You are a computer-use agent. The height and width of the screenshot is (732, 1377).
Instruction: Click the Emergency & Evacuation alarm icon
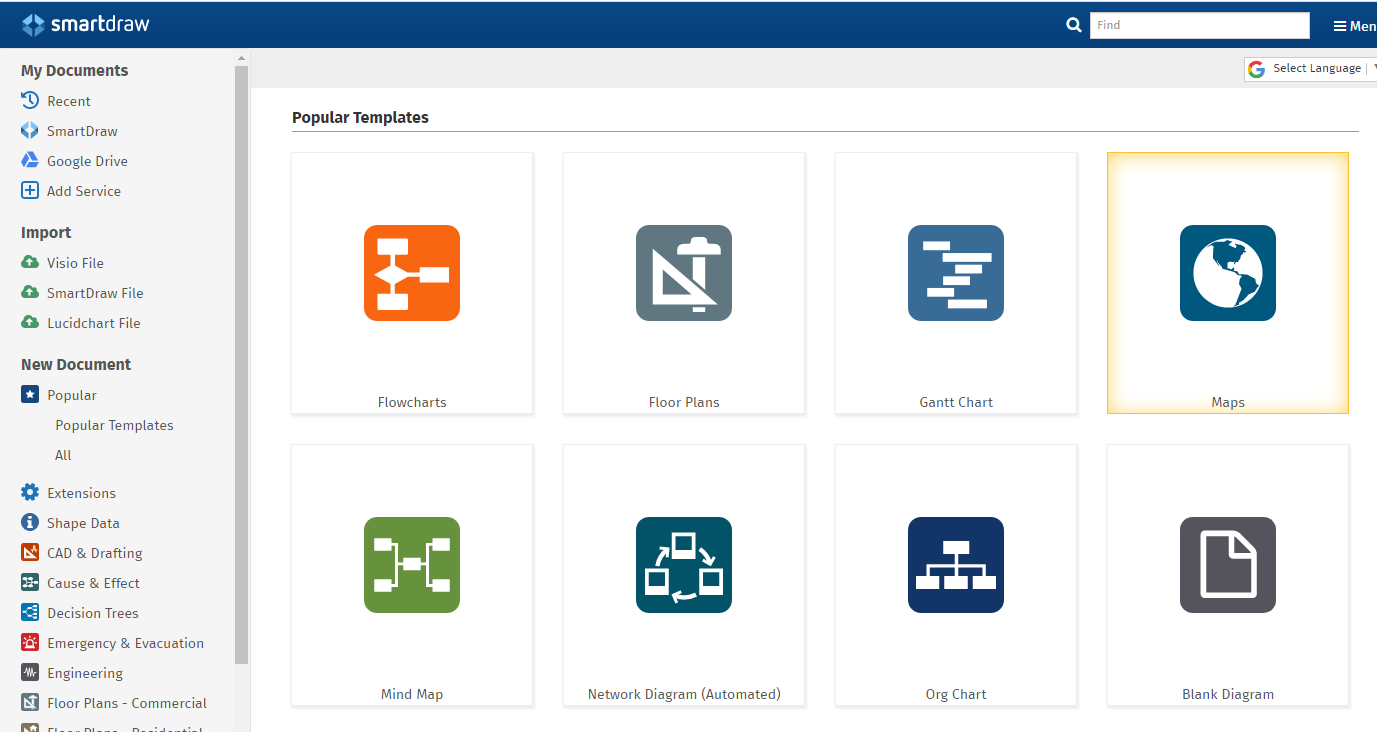(x=30, y=642)
